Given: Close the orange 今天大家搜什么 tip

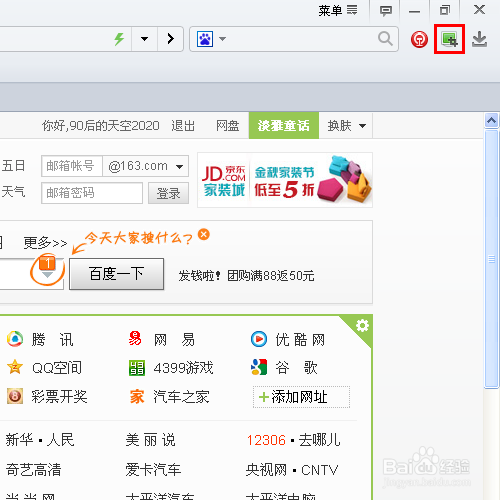Looking at the screenshot, I should click(204, 234).
